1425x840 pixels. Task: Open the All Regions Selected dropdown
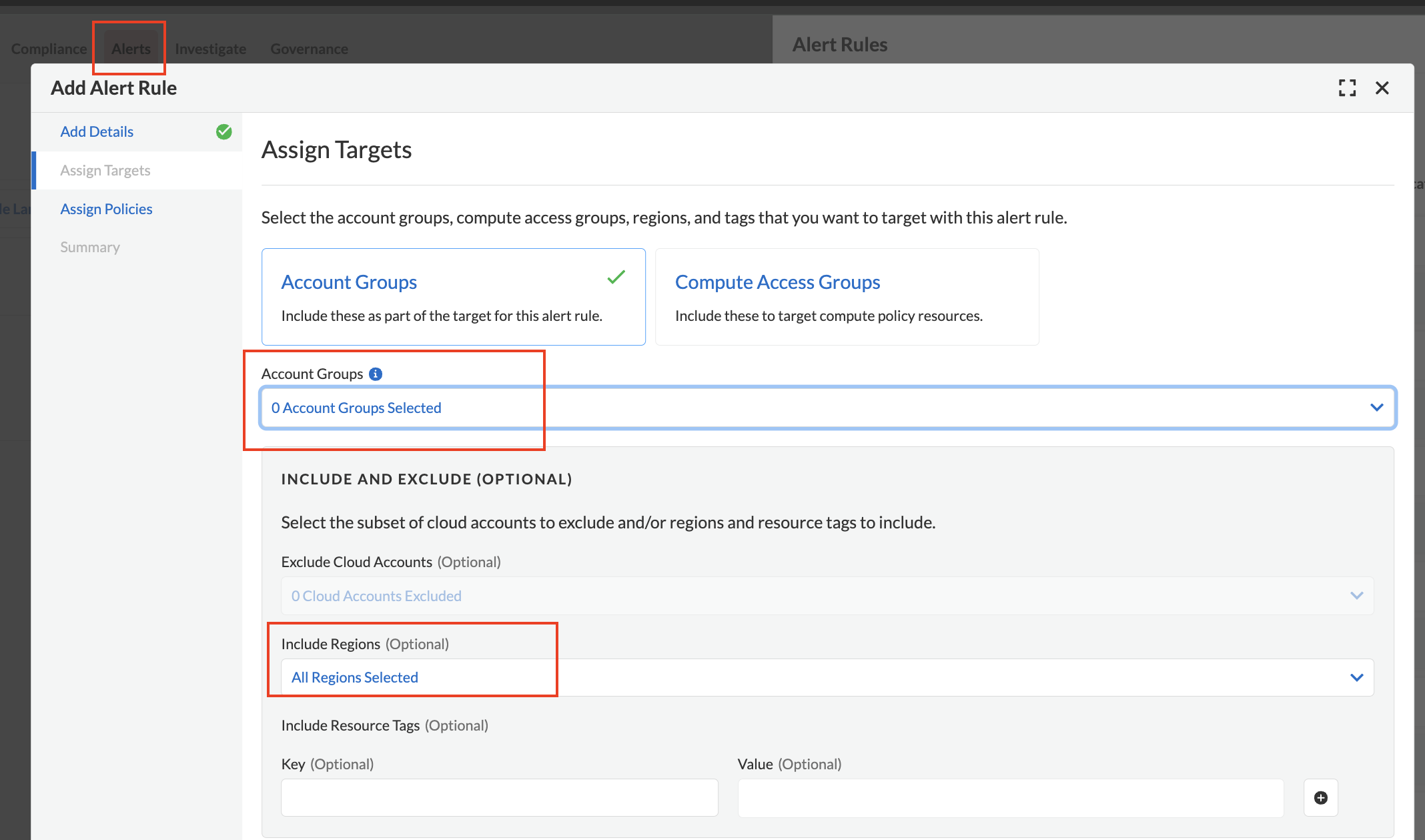827,678
